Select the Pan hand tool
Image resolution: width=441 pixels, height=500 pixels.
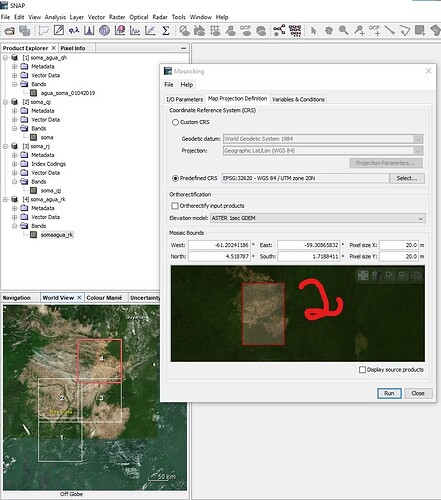[x=329, y=31]
